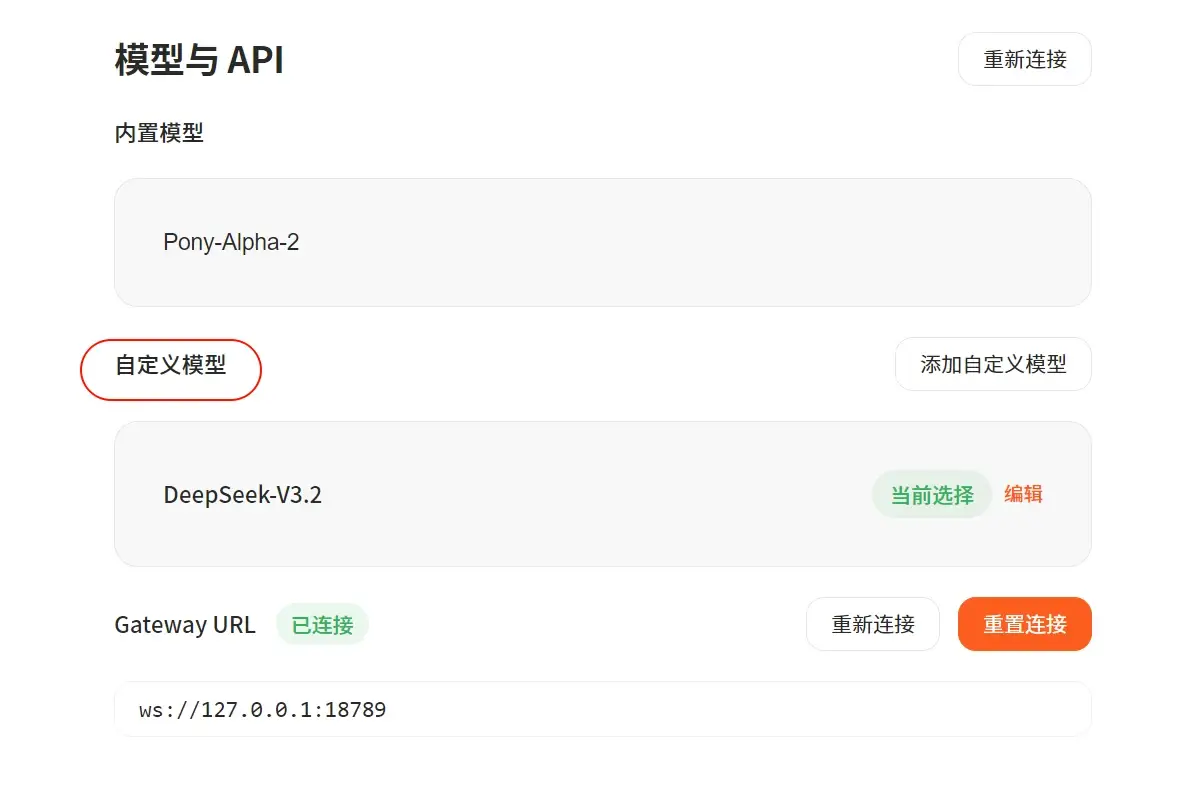Click the 内置模型 section label
This screenshot has height=791, width=1204.
(x=159, y=133)
